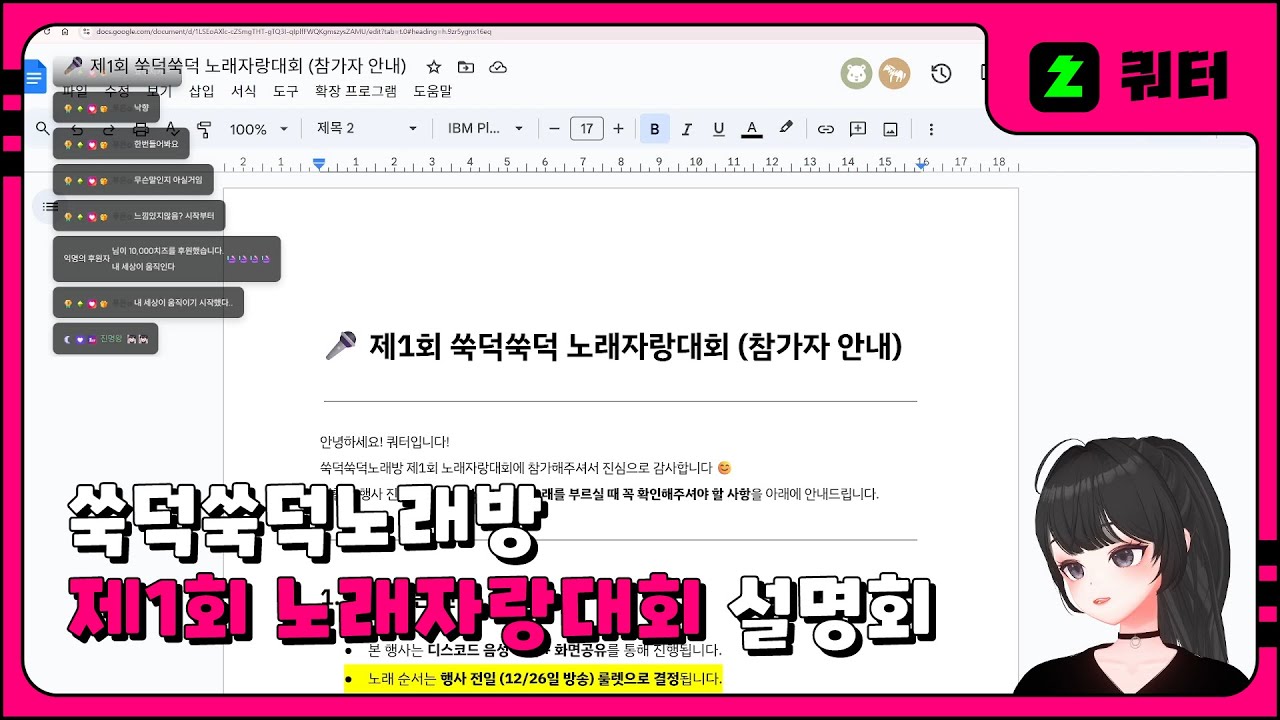This screenshot has height=720, width=1280.
Task: Click the 10,000치즈 donation notification
Action: pos(167,259)
